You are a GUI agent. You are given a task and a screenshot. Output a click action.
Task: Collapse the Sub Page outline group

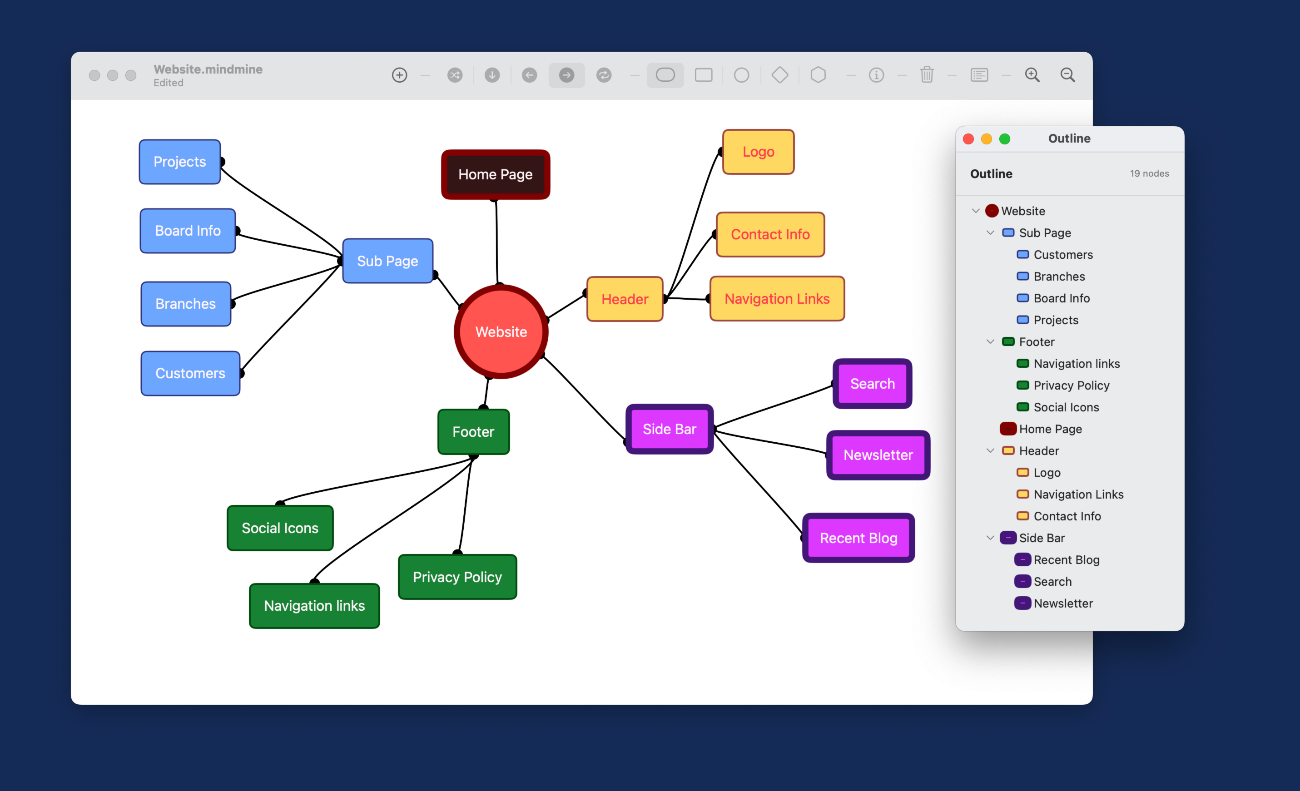(x=991, y=233)
